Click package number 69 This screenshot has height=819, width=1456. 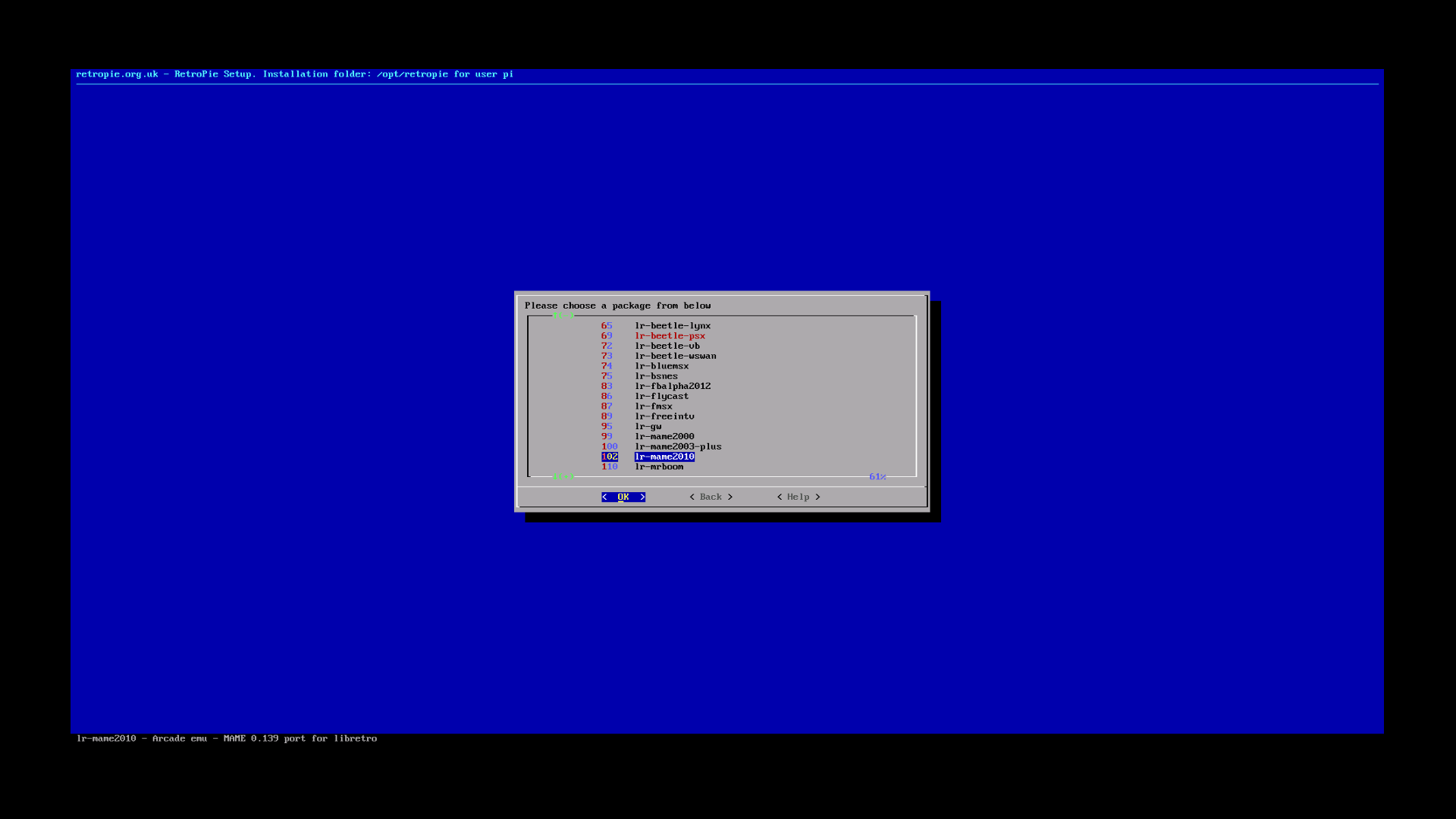(x=607, y=335)
